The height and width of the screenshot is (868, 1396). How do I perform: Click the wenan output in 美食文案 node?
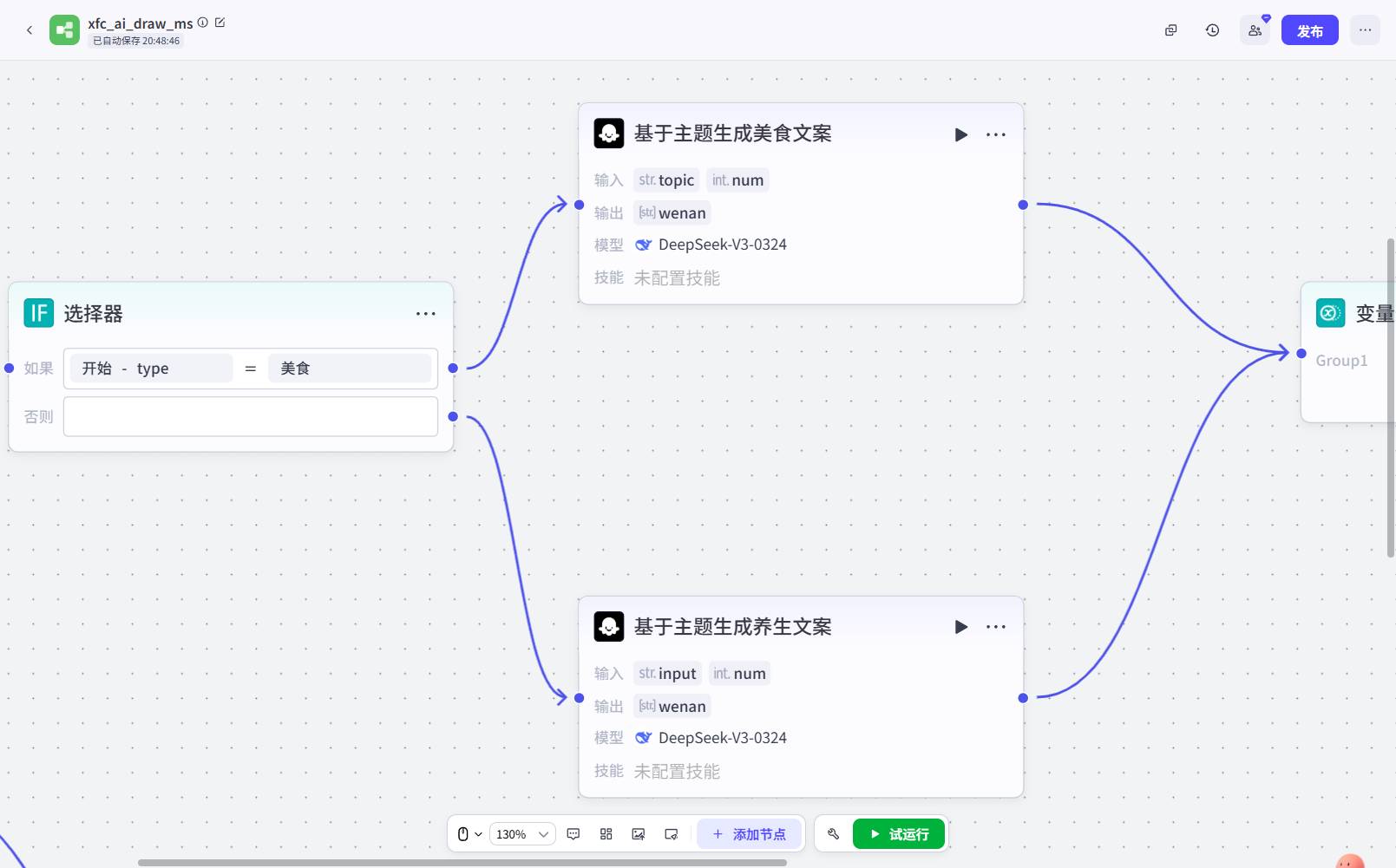click(672, 213)
